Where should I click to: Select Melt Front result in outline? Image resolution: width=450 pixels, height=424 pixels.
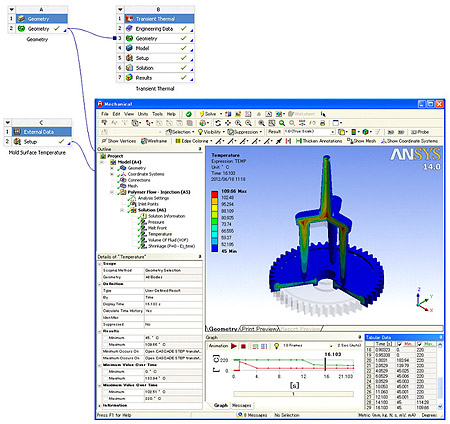(x=157, y=228)
